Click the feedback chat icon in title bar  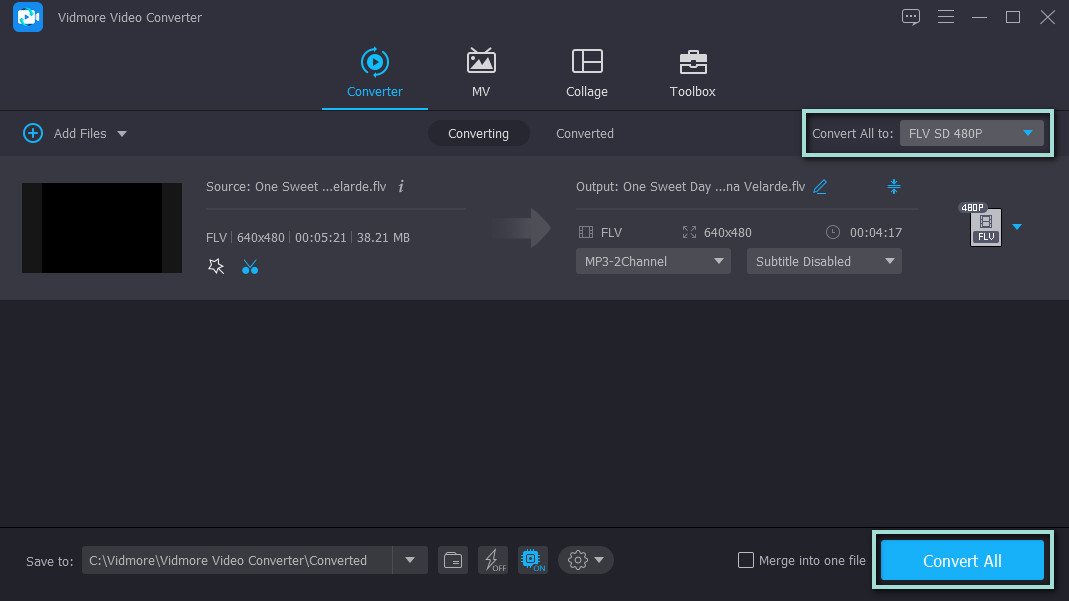click(911, 17)
